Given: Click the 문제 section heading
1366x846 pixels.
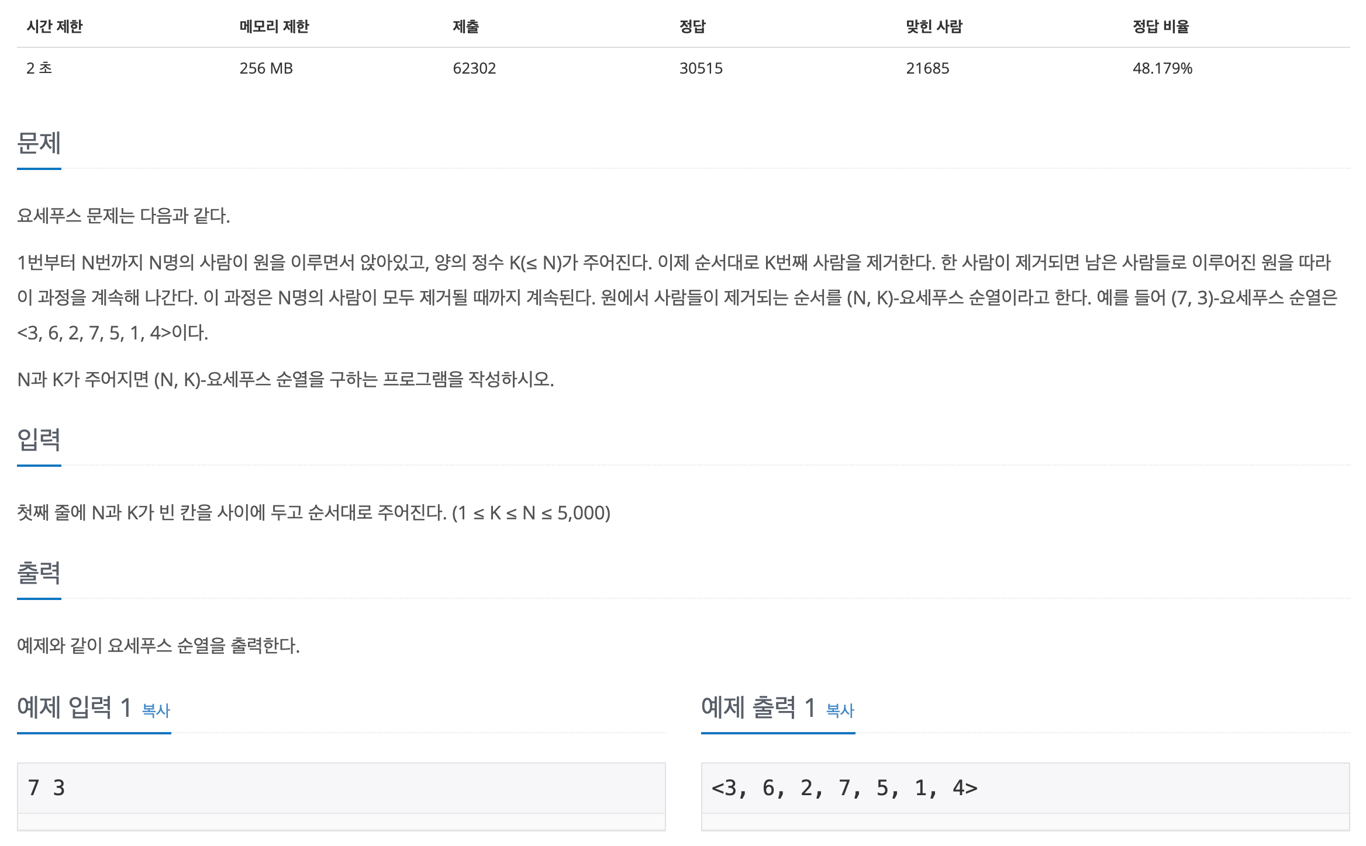Looking at the screenshot, I should pos(39,143).
